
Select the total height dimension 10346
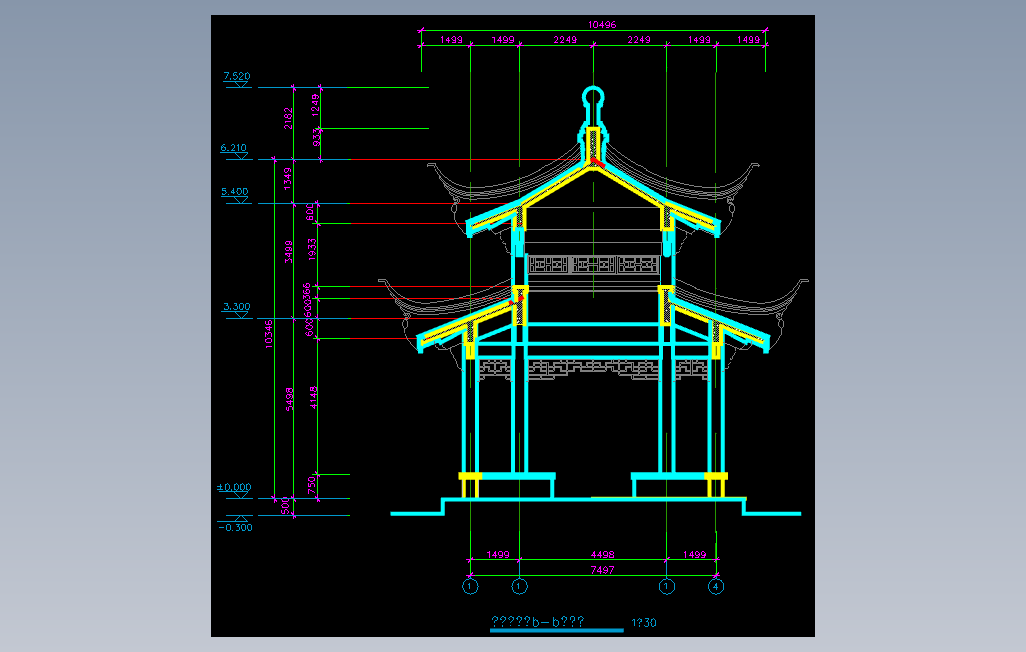[x=269, y=334]
